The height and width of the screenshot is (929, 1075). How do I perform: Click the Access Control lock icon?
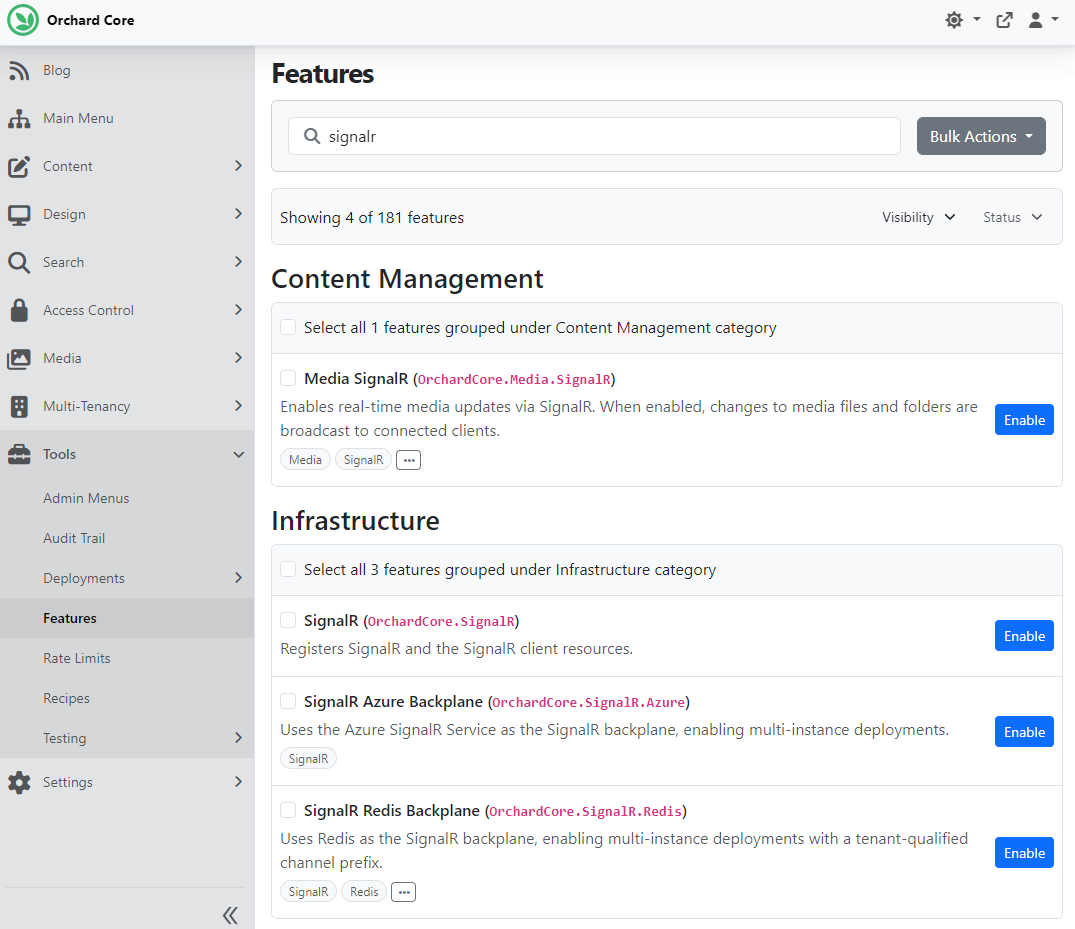[x=19, y=310]
